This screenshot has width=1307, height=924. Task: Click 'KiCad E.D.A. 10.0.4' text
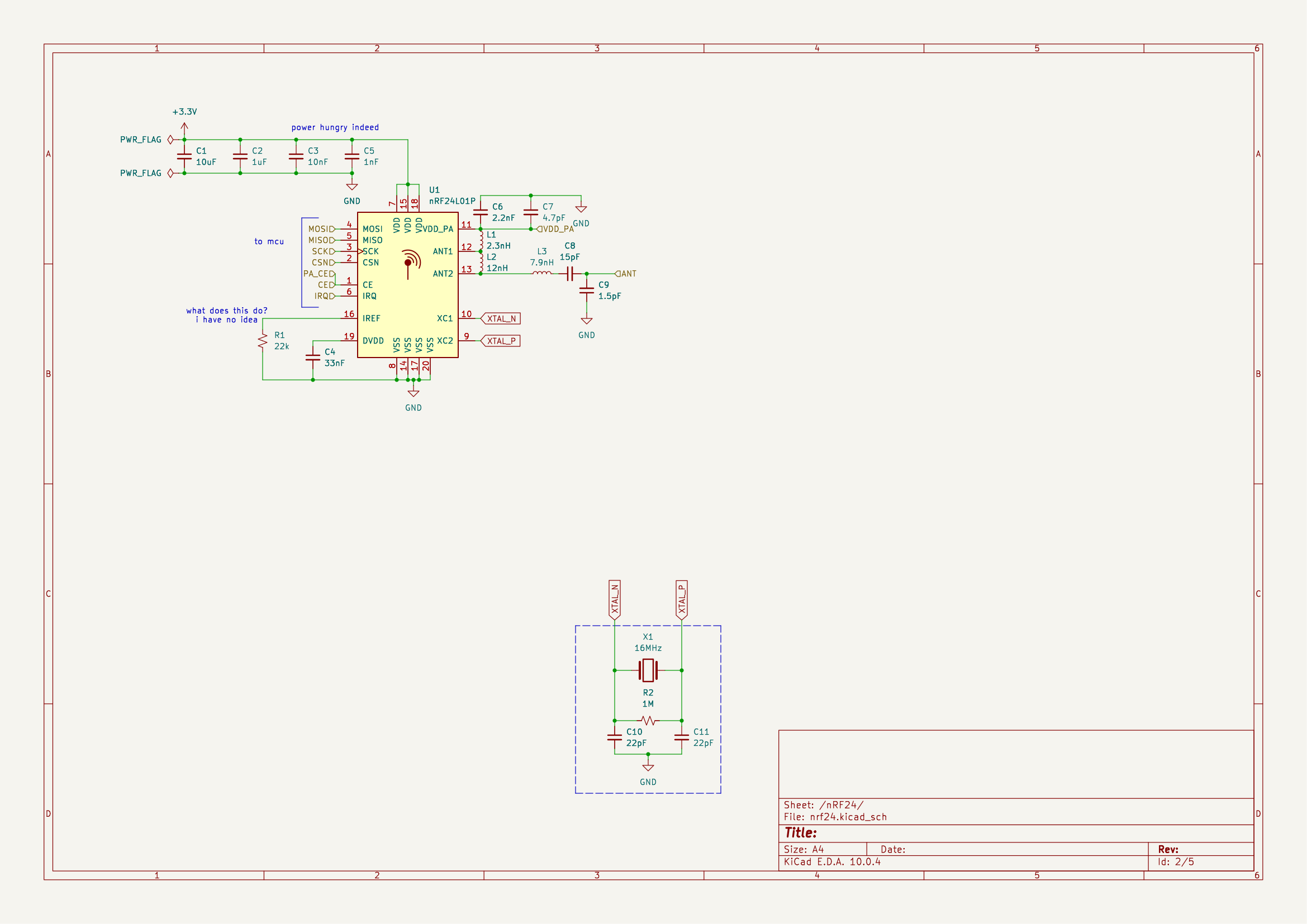pos(832,862)
